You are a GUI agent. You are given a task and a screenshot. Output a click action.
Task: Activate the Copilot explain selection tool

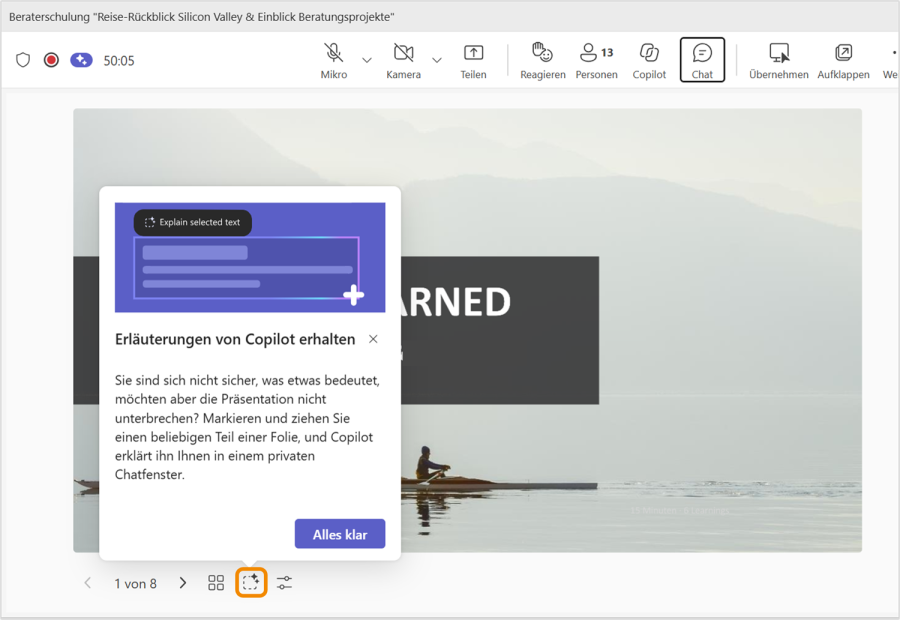(251, 583)
